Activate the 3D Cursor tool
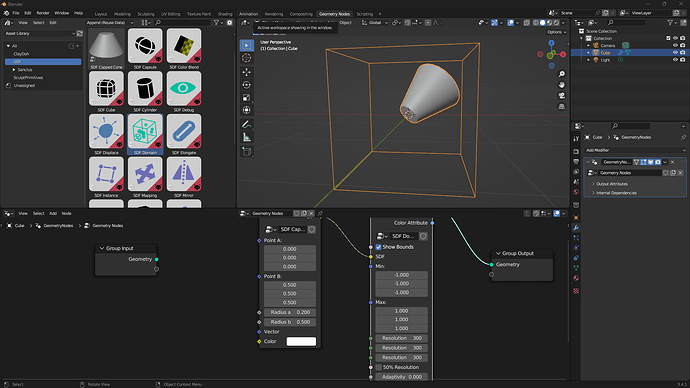 click(246, 58)
